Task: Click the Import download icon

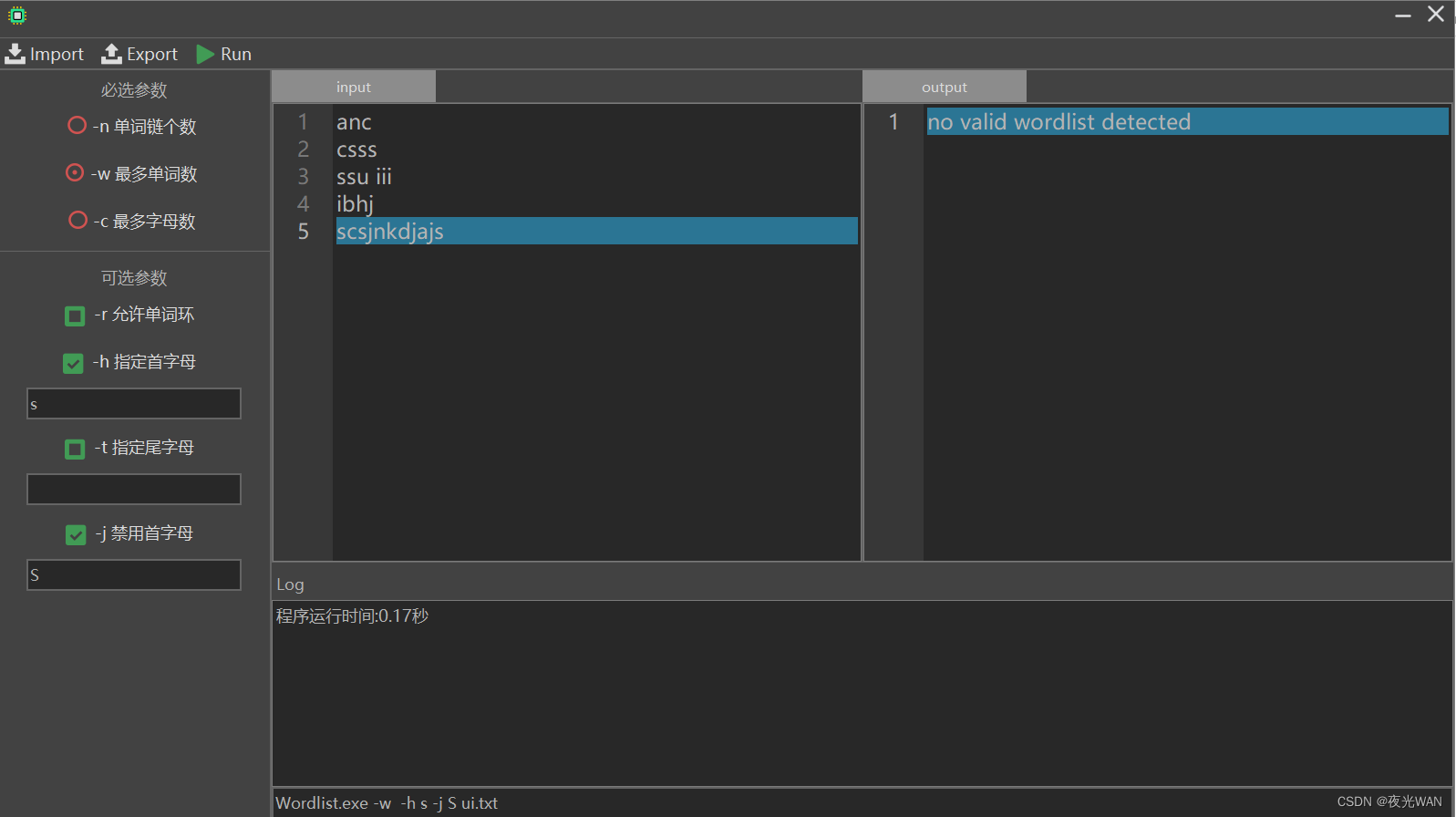Action: (15, 54)
